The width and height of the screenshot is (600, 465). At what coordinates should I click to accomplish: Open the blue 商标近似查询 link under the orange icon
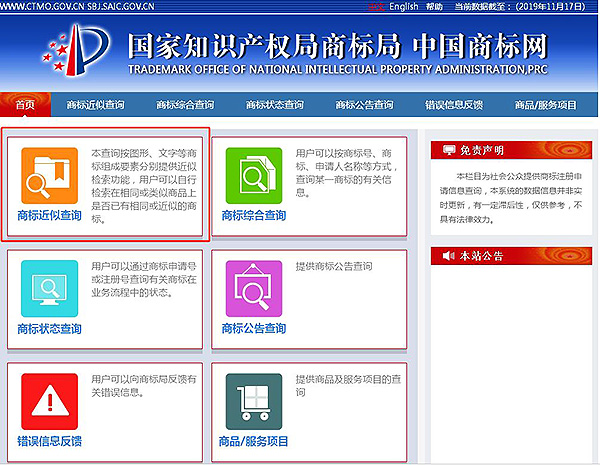point(49,215)
